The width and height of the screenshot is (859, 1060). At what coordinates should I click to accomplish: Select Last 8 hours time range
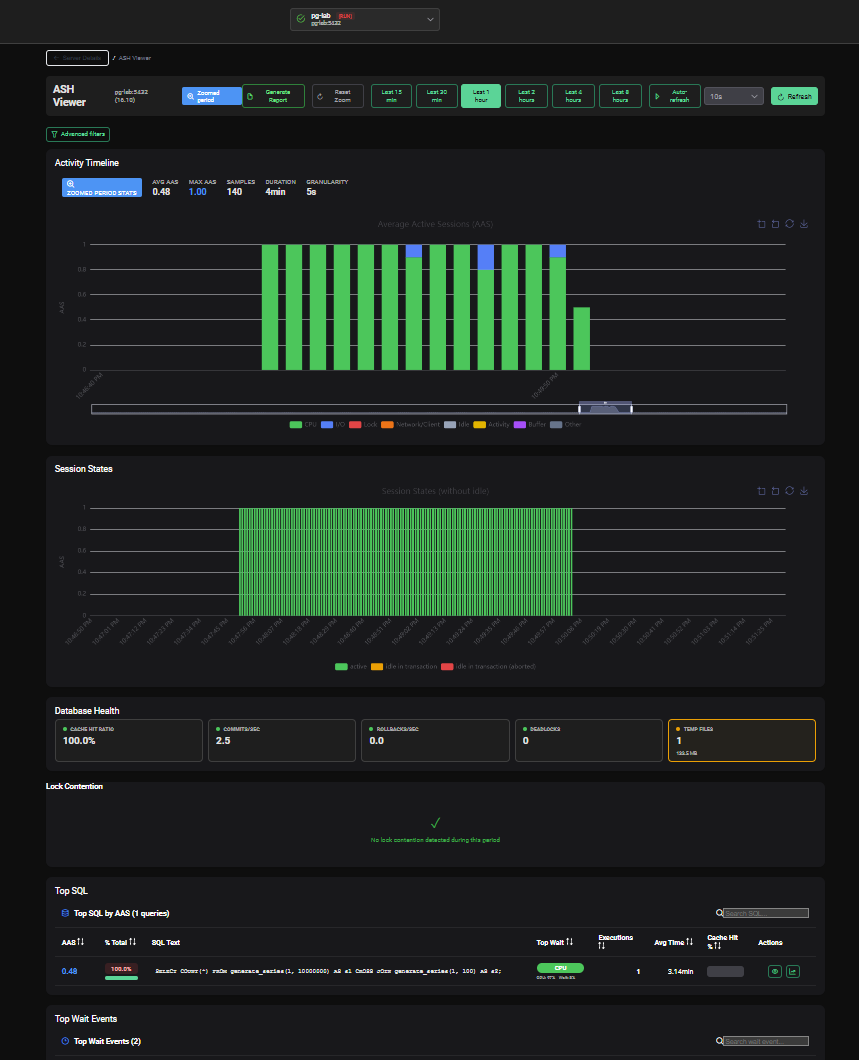point(620,96)
